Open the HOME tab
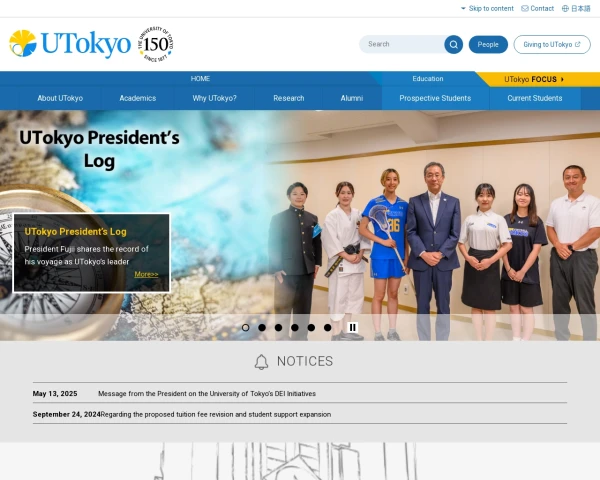The height and width of the screenshot is (480, 600). pos(200,78)
